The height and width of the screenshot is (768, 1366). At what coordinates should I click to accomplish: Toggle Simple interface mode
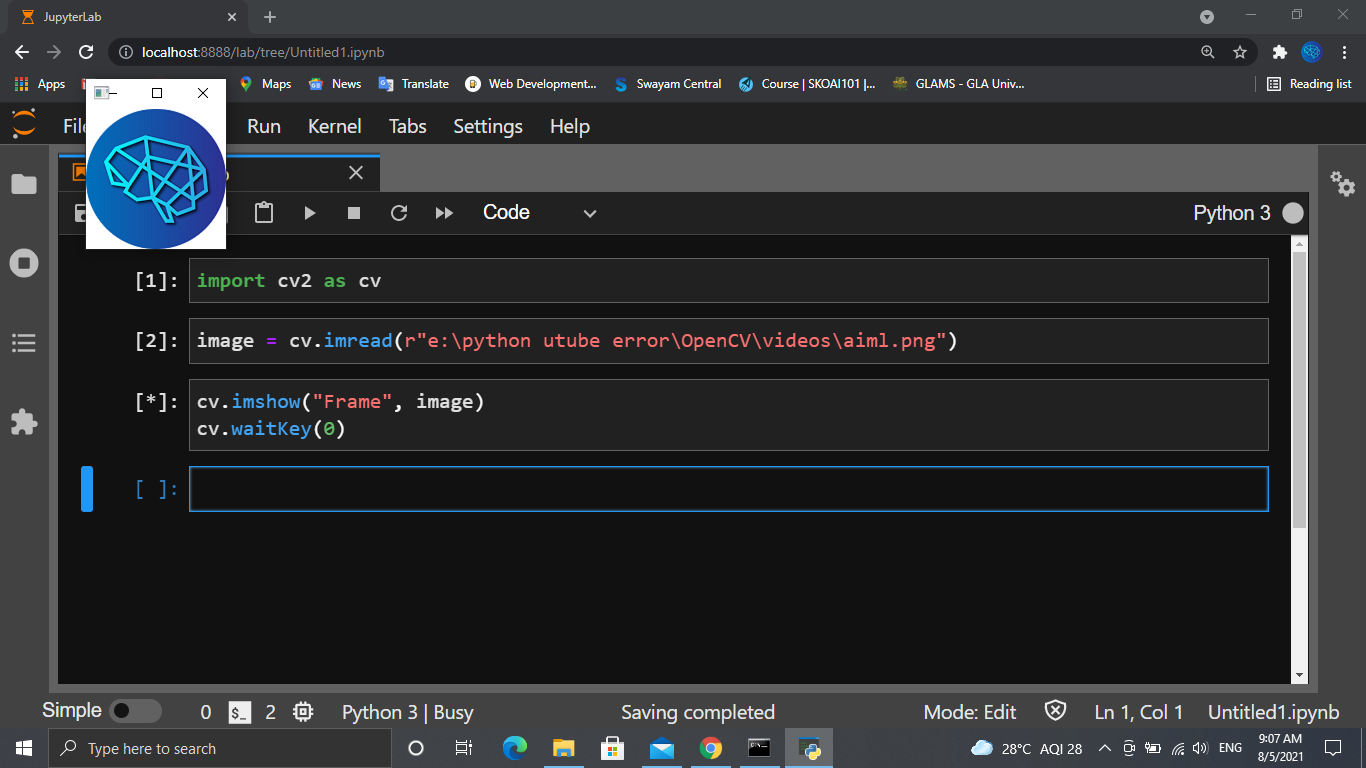[133, 711]
